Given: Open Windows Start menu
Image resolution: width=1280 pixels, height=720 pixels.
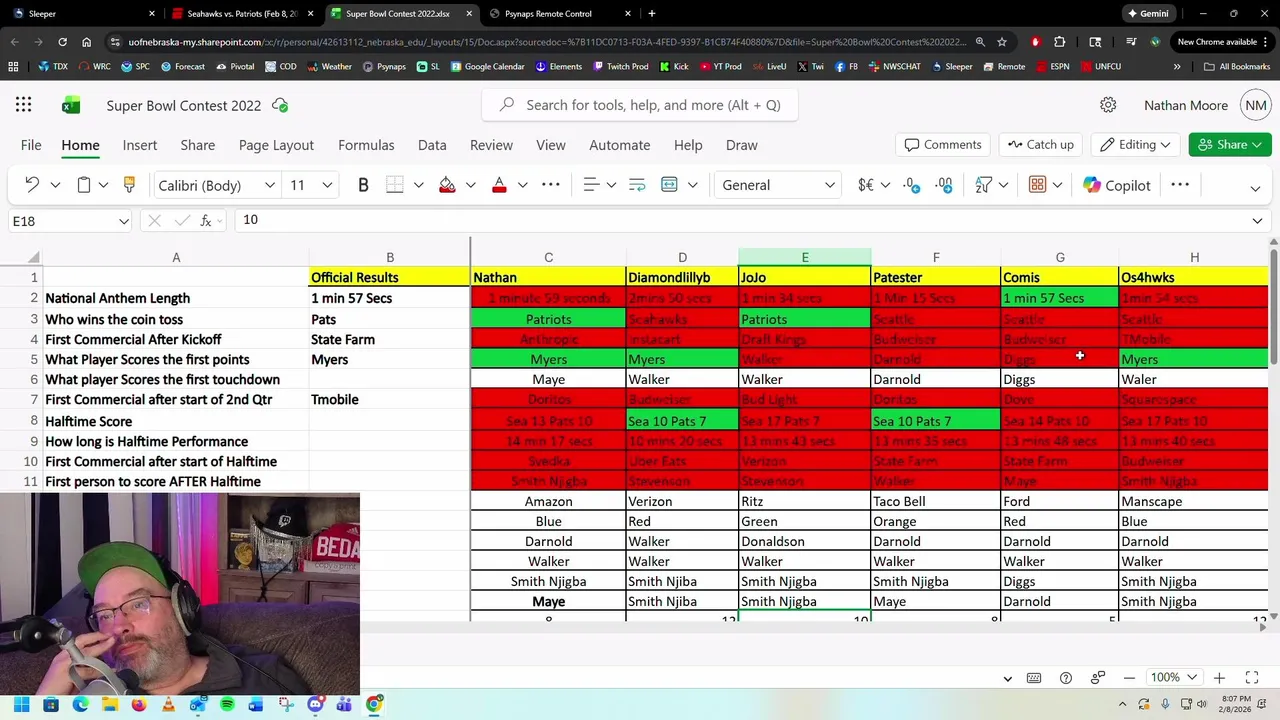Looking at the screenshot, I should [x=22, y=704].
